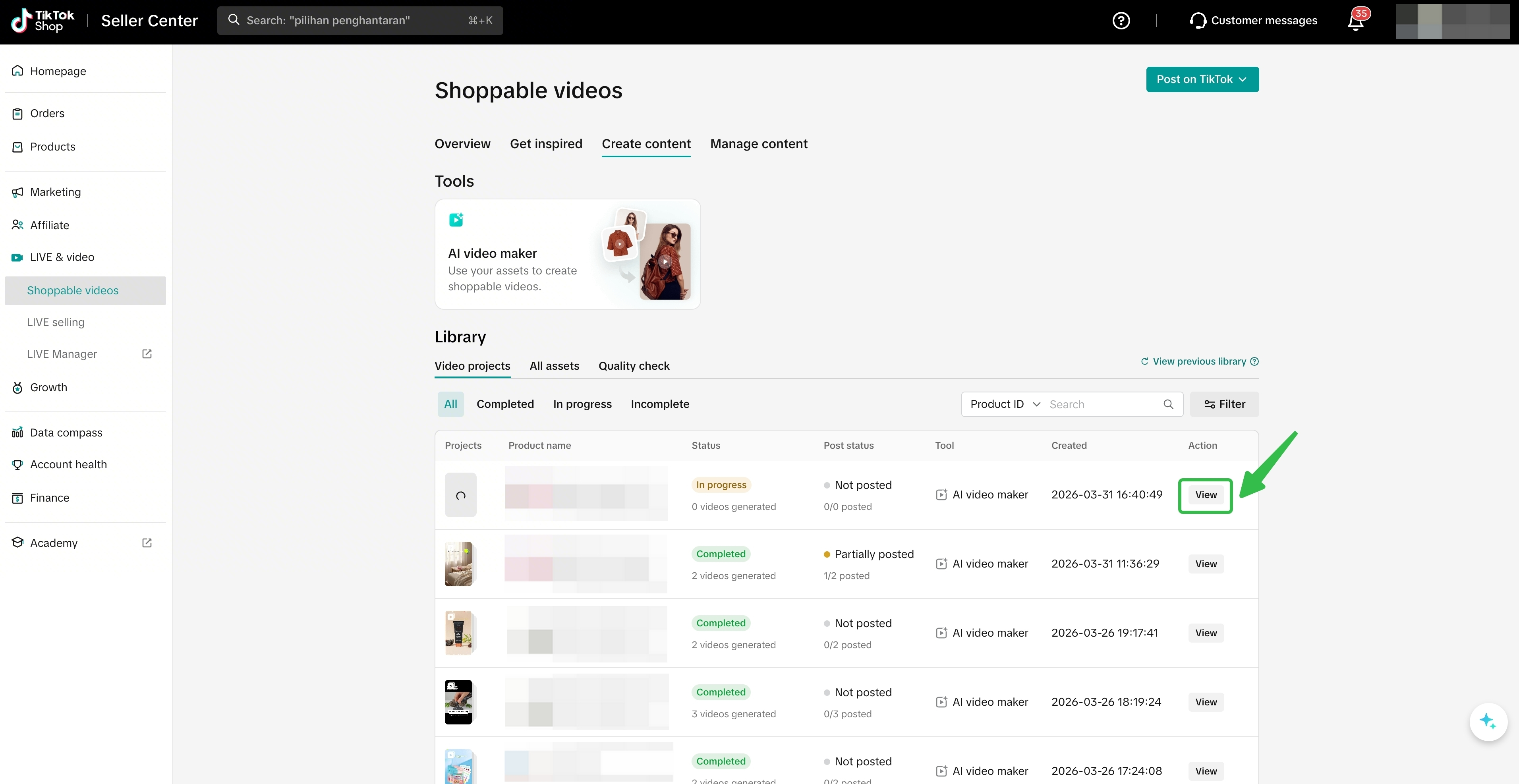View the project created 2026-03-31 16:40:49
The height and width of the screenshot is (784, 1519).
tap(1206, 495)
